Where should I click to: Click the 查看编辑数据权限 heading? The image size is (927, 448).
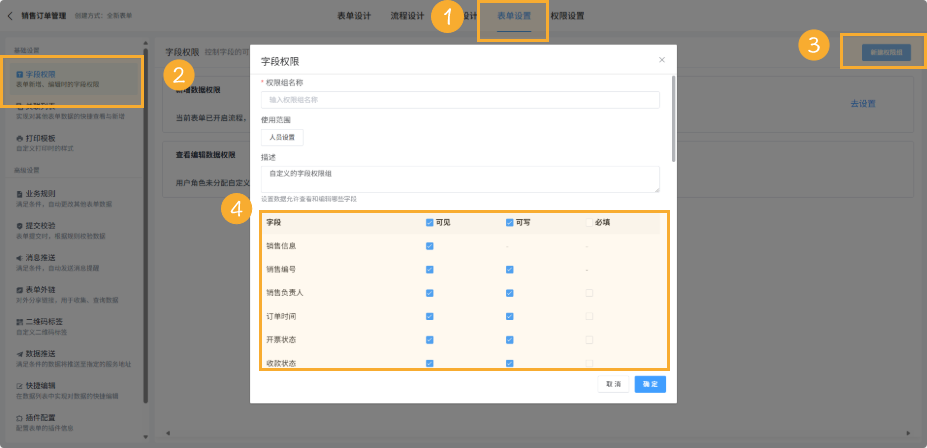(x=206, y=155)
